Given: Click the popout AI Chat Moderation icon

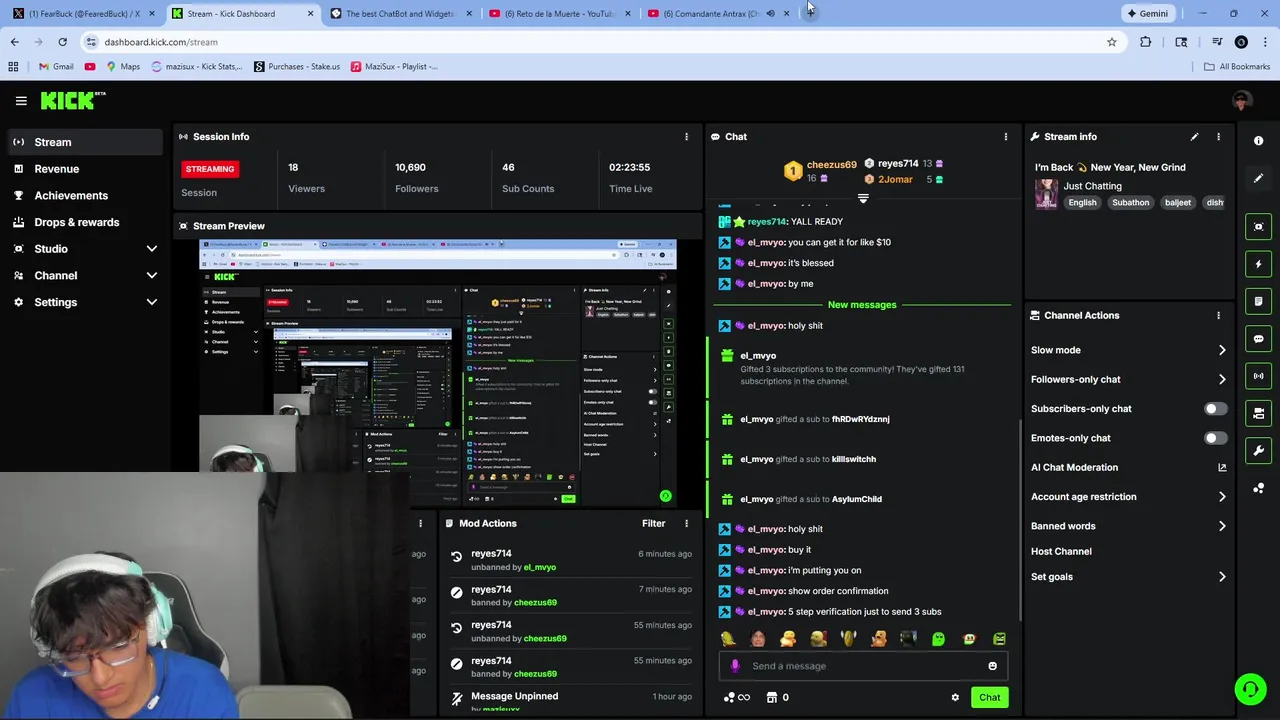Looking at the screenshot, I should click(x=1222, y=467).
